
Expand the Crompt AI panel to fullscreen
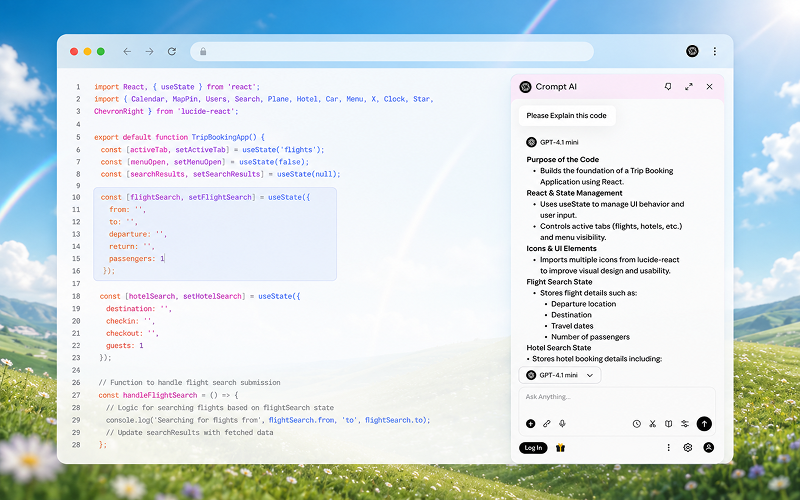click(x=689, y=87)
